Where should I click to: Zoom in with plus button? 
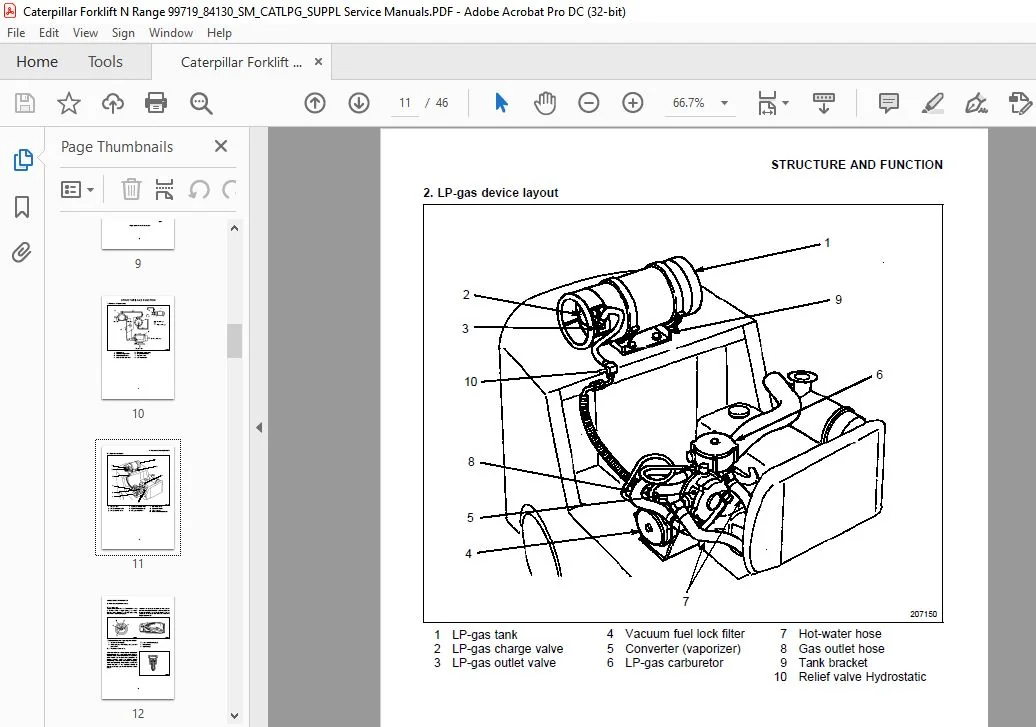coord(632,103)
